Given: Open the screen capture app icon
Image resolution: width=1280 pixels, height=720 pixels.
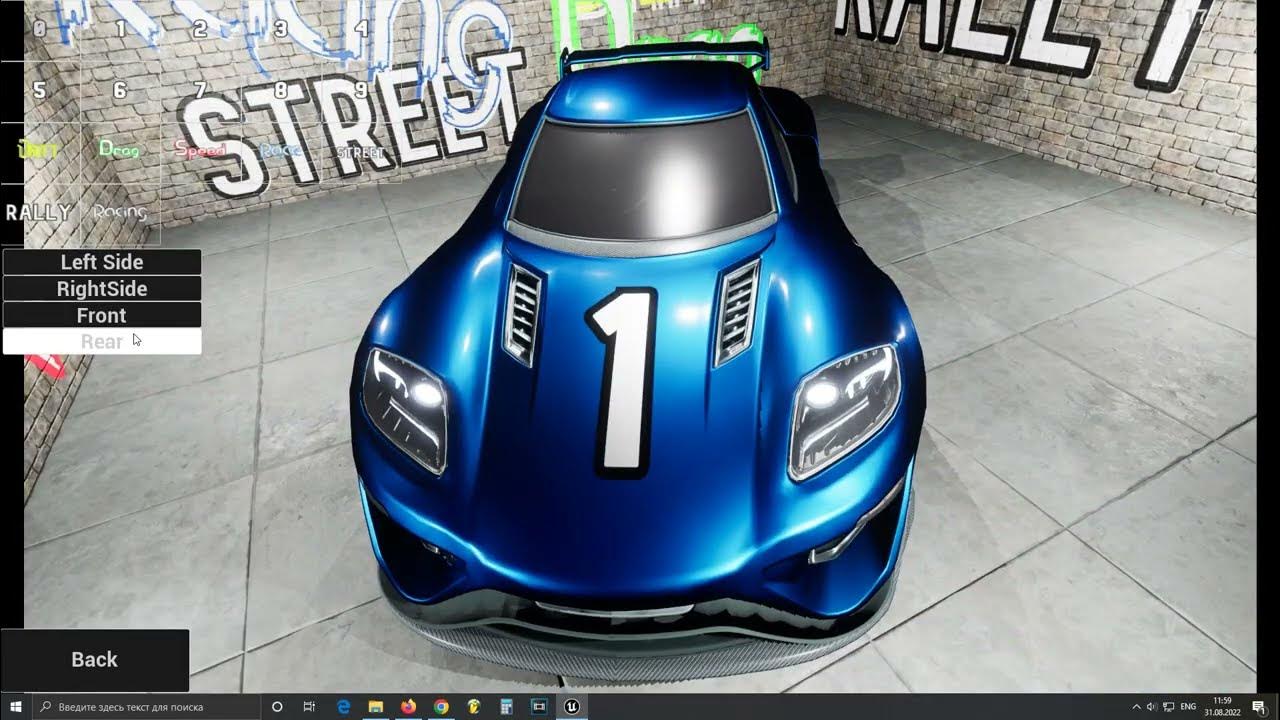Looking at the screenshot, I should coord(539,706).
